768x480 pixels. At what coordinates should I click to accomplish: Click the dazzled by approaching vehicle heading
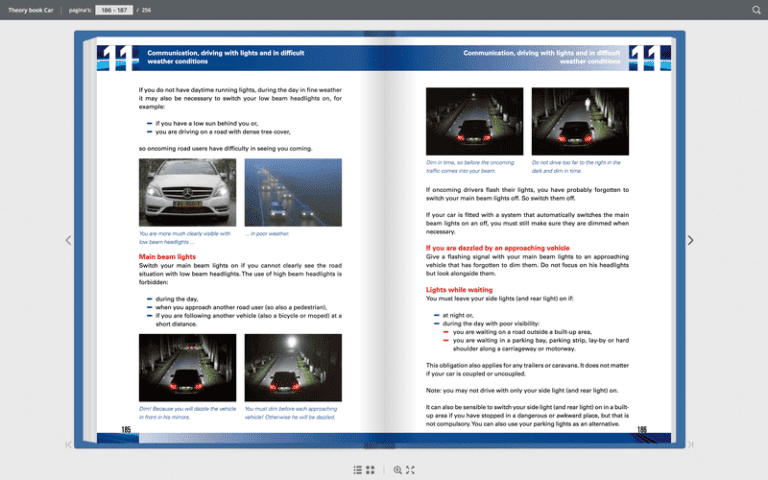pyautogui.click(x=497, y=247)
